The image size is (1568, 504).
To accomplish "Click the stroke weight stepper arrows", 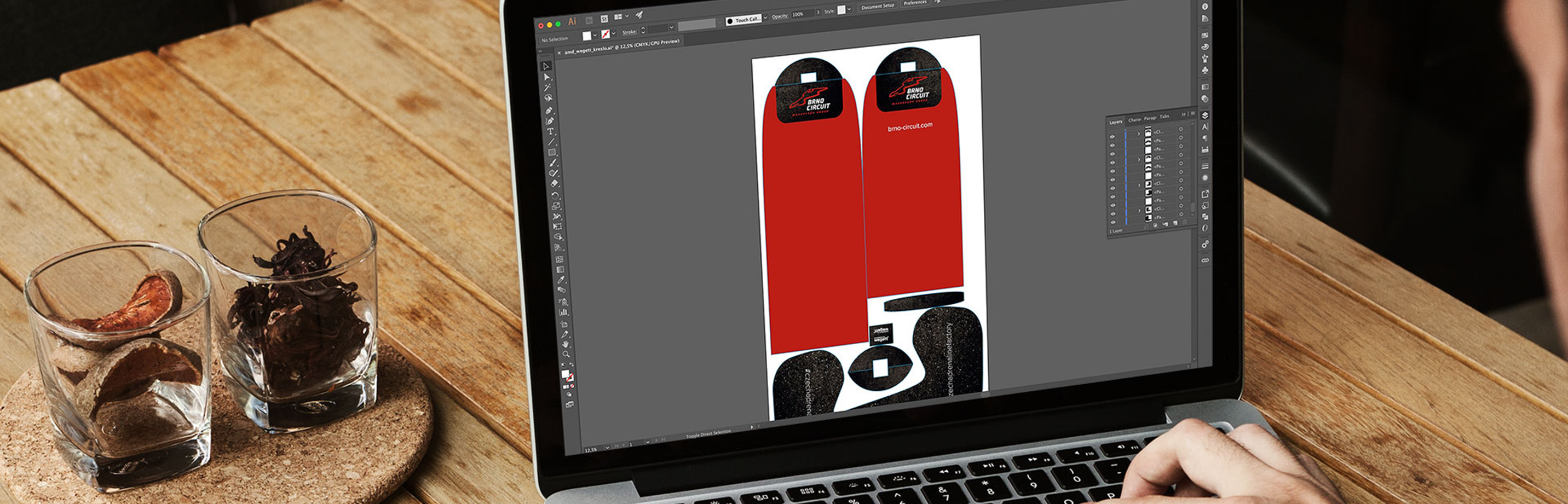I will [643, 31].
